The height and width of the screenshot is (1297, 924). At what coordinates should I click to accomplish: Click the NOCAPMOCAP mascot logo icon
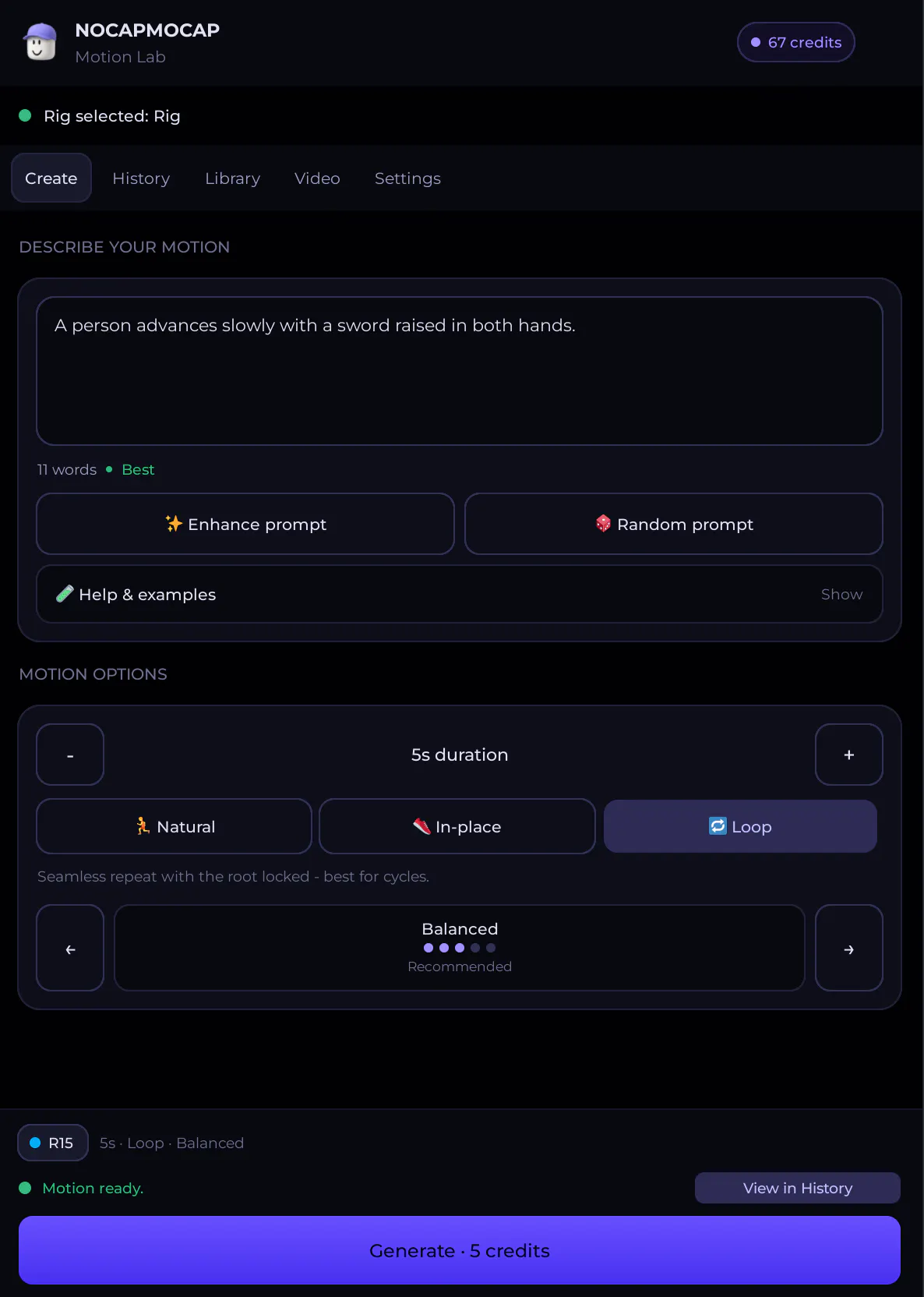point(41,42)
